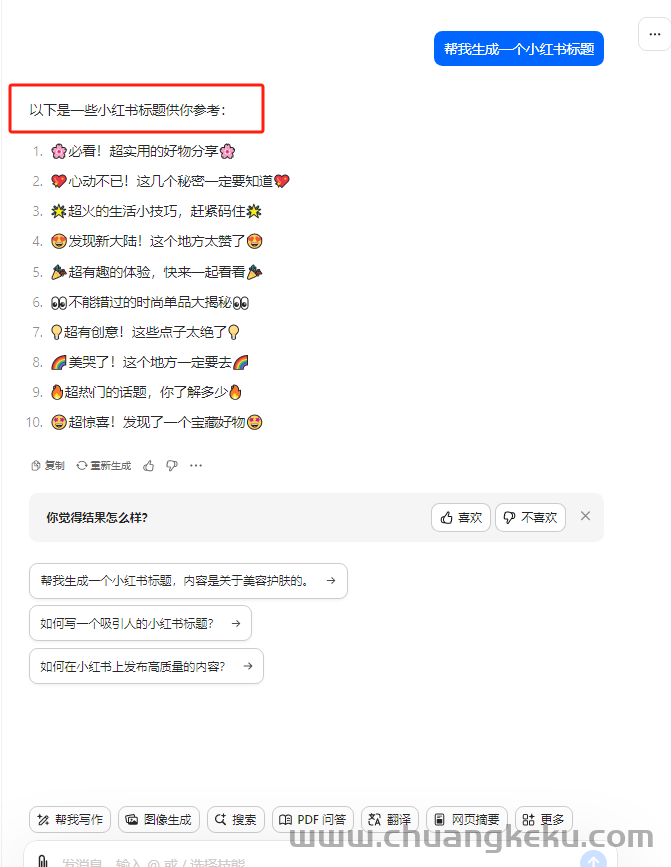Select the 不喜欢 feedback button

click(531, 518)
